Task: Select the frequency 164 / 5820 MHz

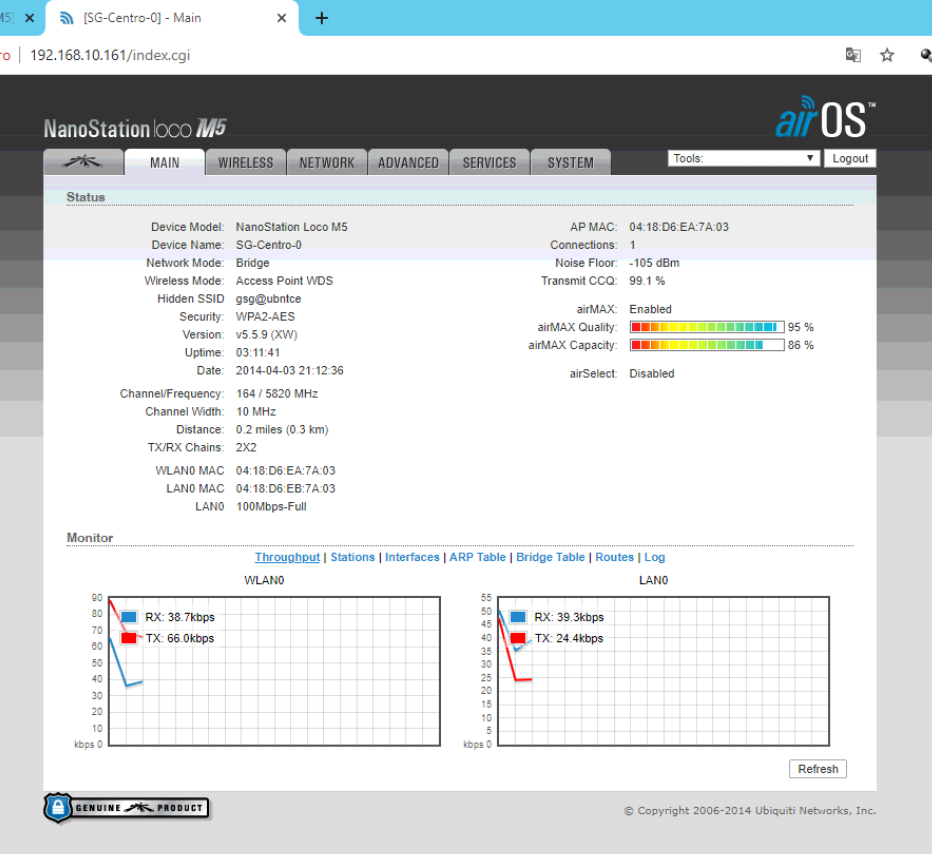Action: point(277,393)
